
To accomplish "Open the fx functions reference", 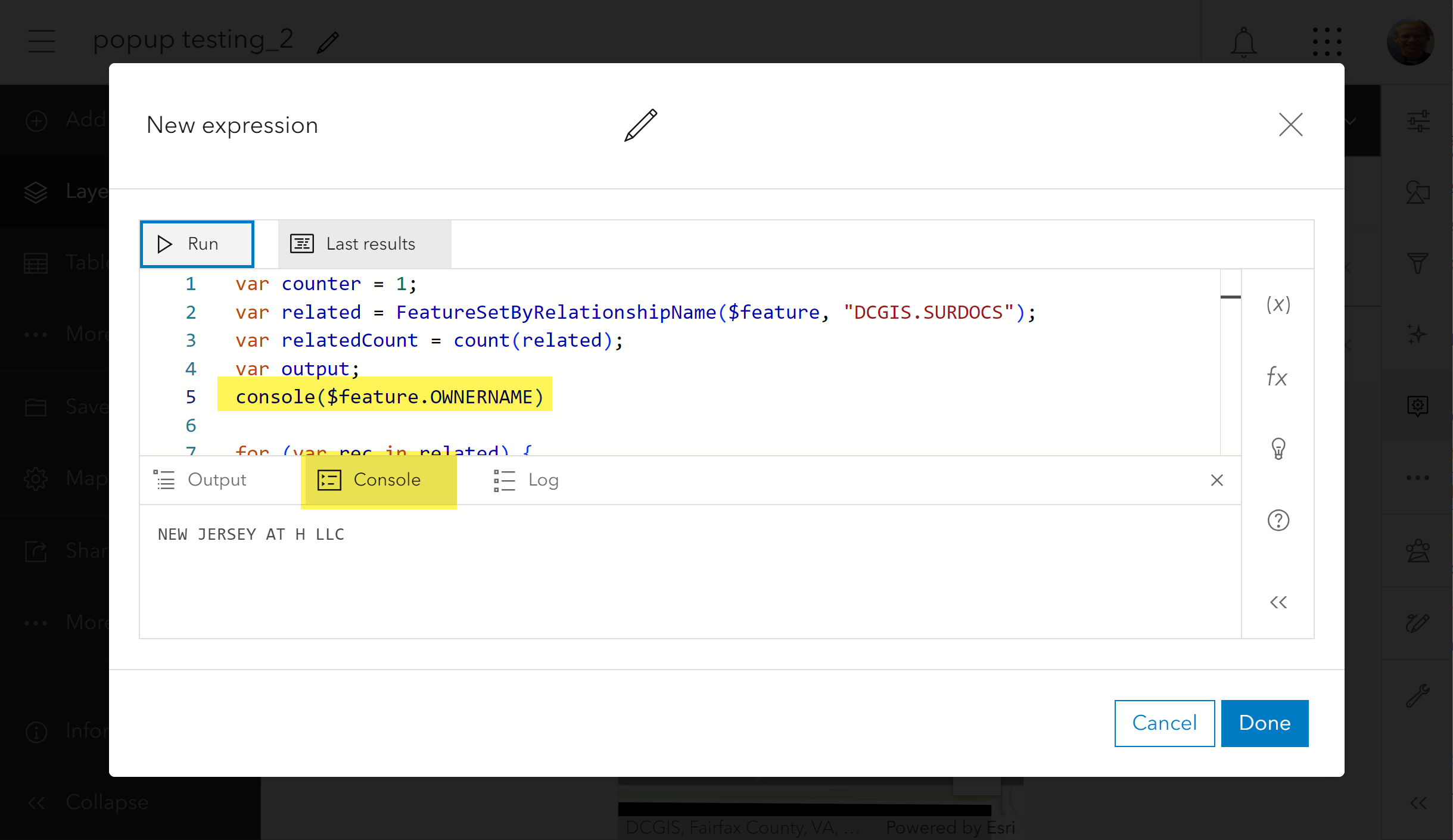I will click(1277, 377).
